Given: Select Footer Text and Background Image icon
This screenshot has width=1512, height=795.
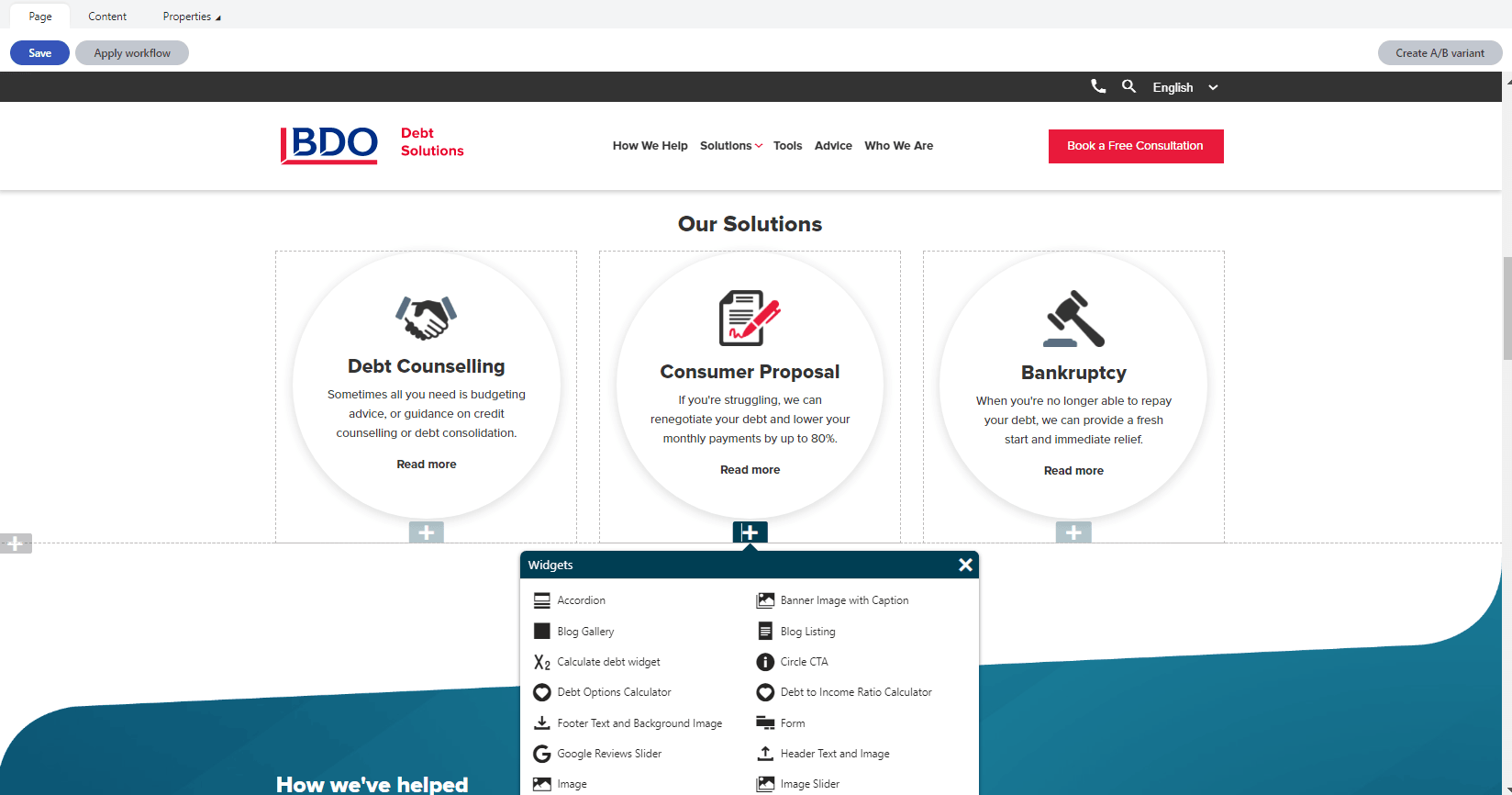Looking at the screenshot, I should tap(542, 723).
